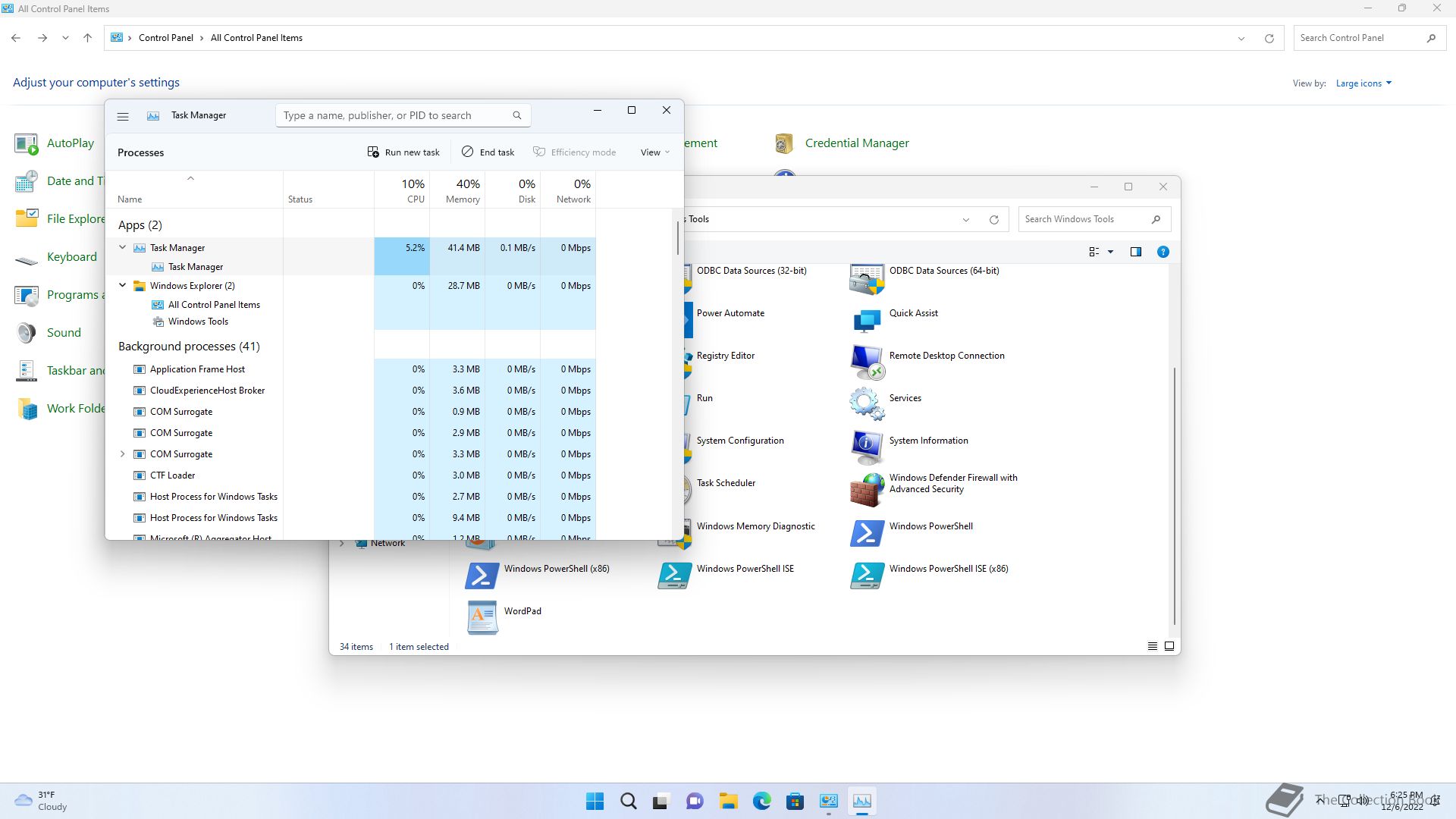Switch Windows Tools to details view

point(1152,646)
